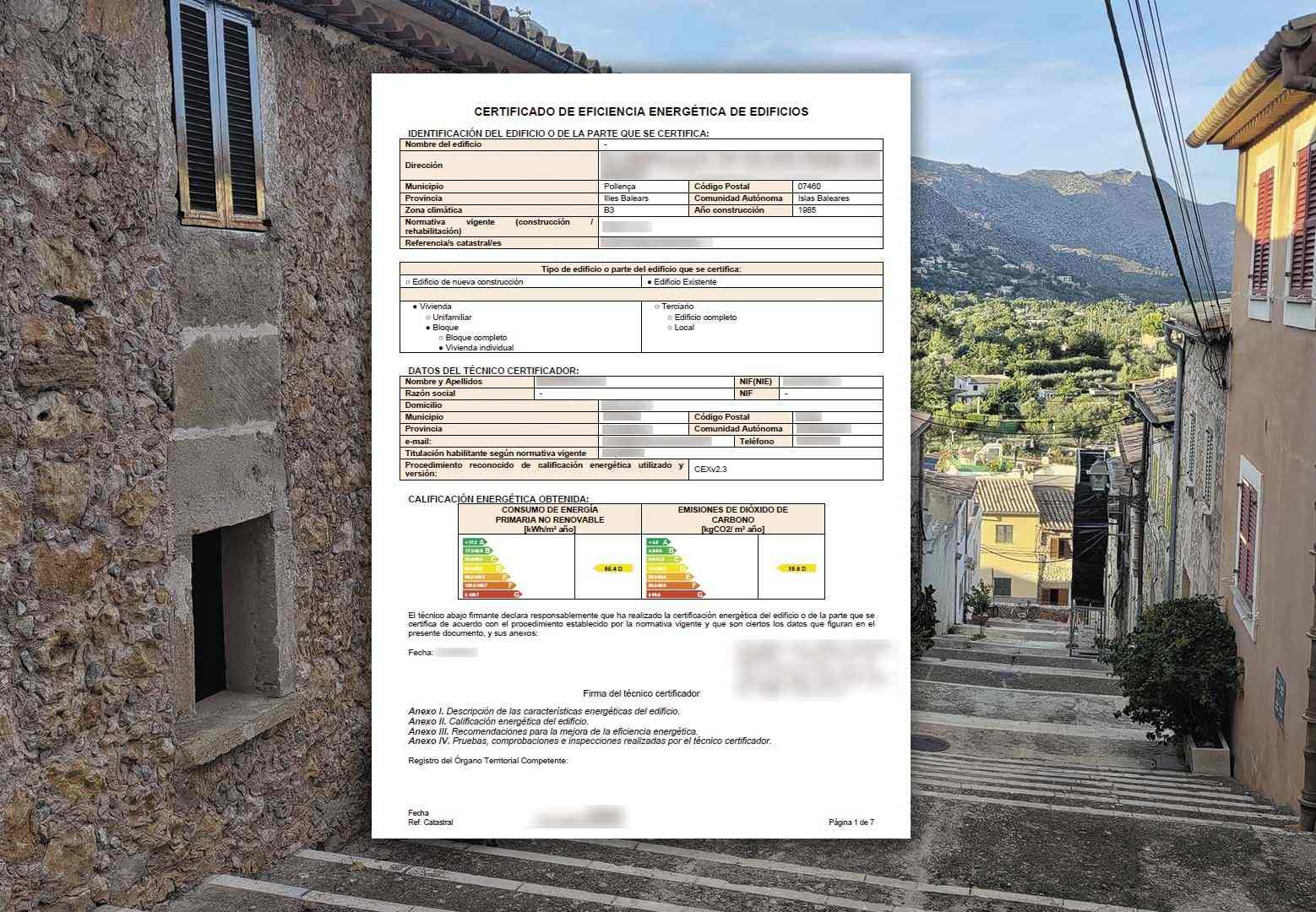Click the 'Ref. Catastral' footer label
The height and width of the screenshot is (912, 1316).
(x=431, y=822)
